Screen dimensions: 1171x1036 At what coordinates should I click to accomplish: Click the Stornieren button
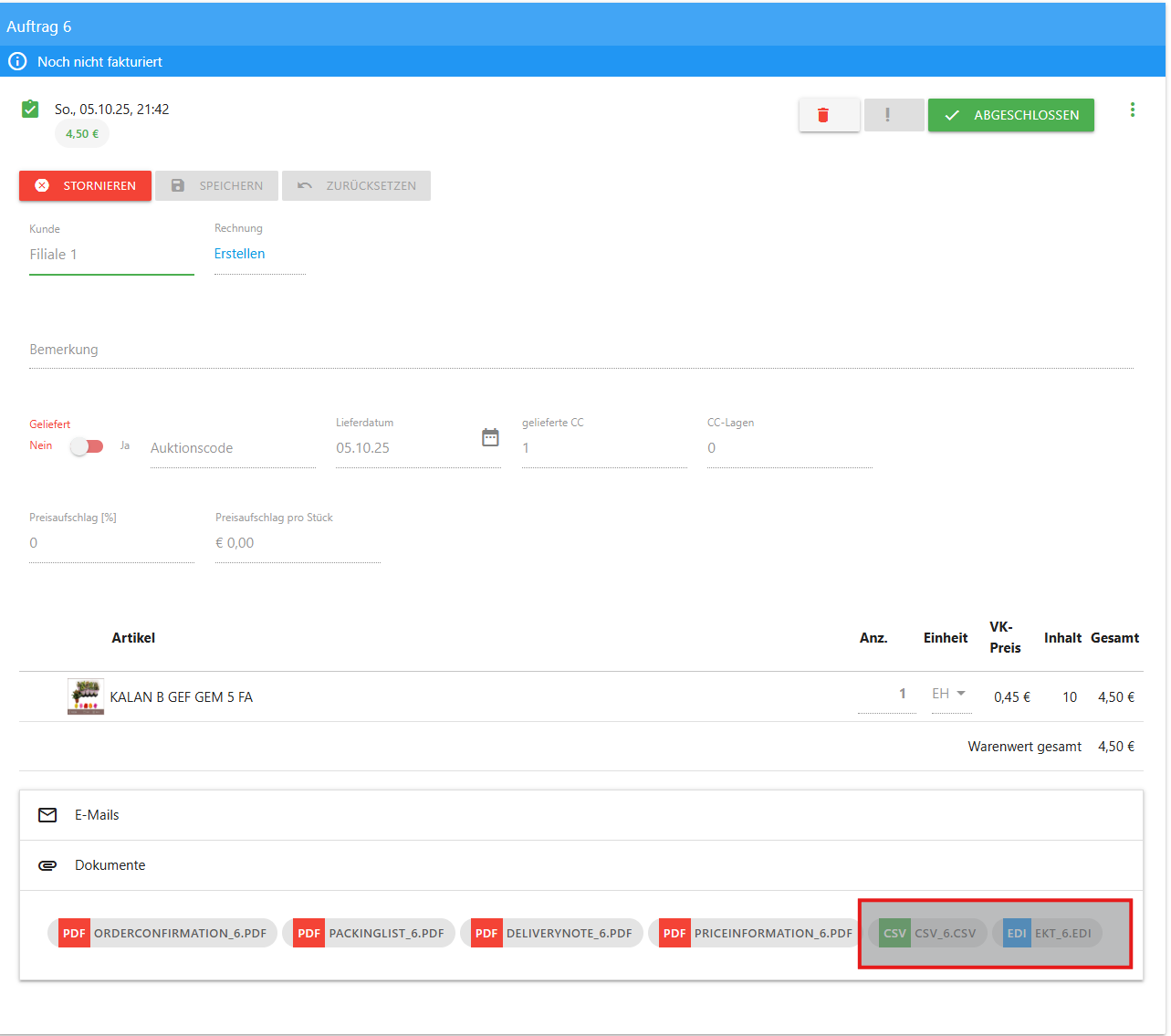pyautogui.click(x=85, y=185)
